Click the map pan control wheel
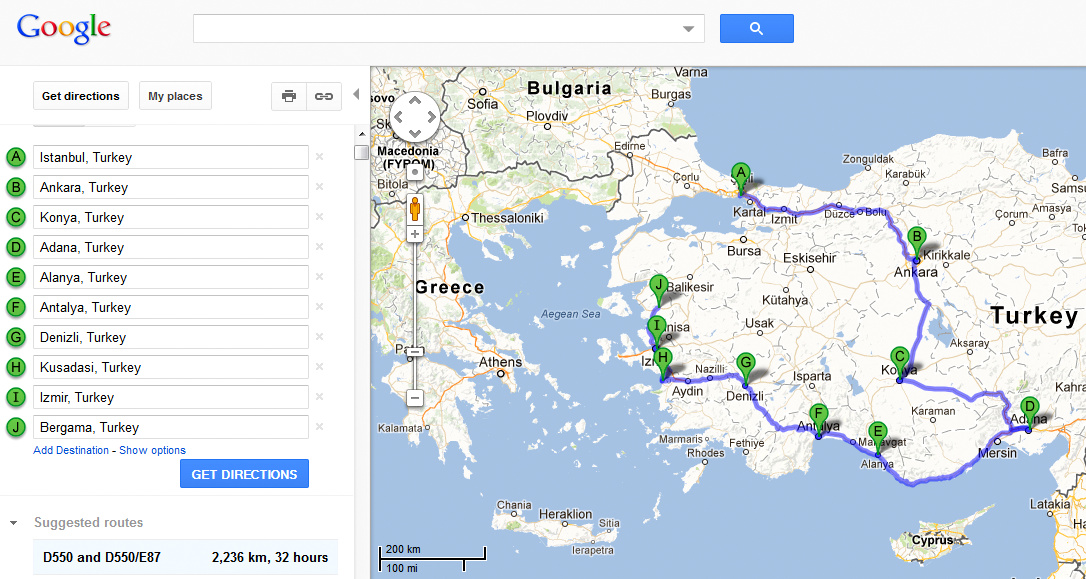 [414, 117]
